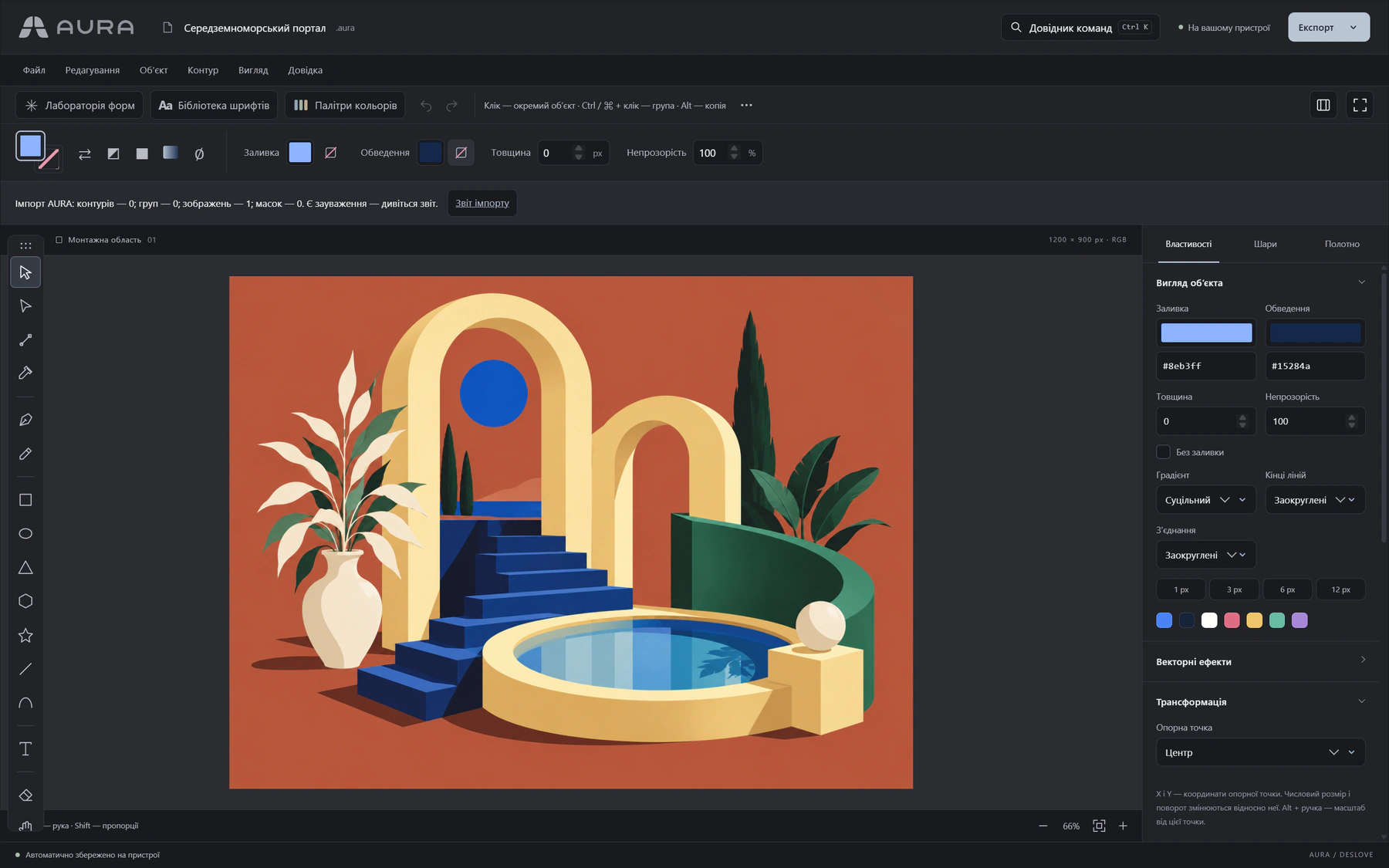This screenshot has height=868, width=1389.
Task: Switch to the Полотно tab
Action: 1342,244
